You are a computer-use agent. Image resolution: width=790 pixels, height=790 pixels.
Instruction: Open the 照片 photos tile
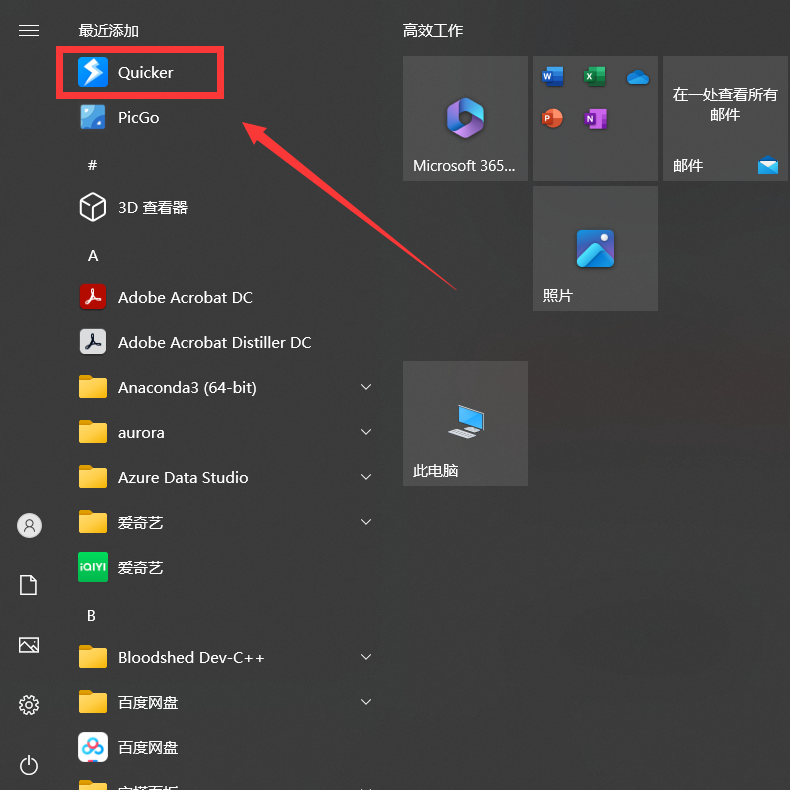point(595,248)
